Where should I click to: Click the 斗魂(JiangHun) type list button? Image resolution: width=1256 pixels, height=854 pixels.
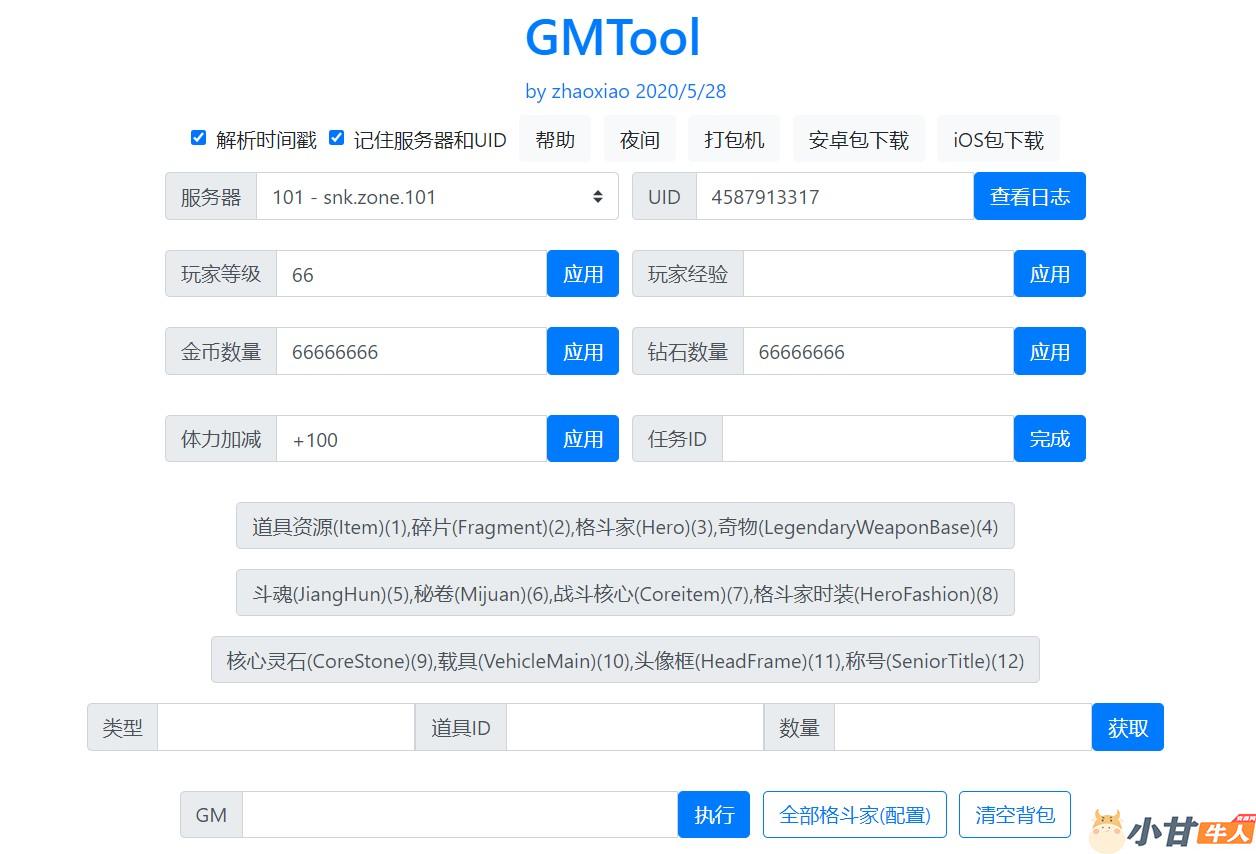(x=625, y=593)
